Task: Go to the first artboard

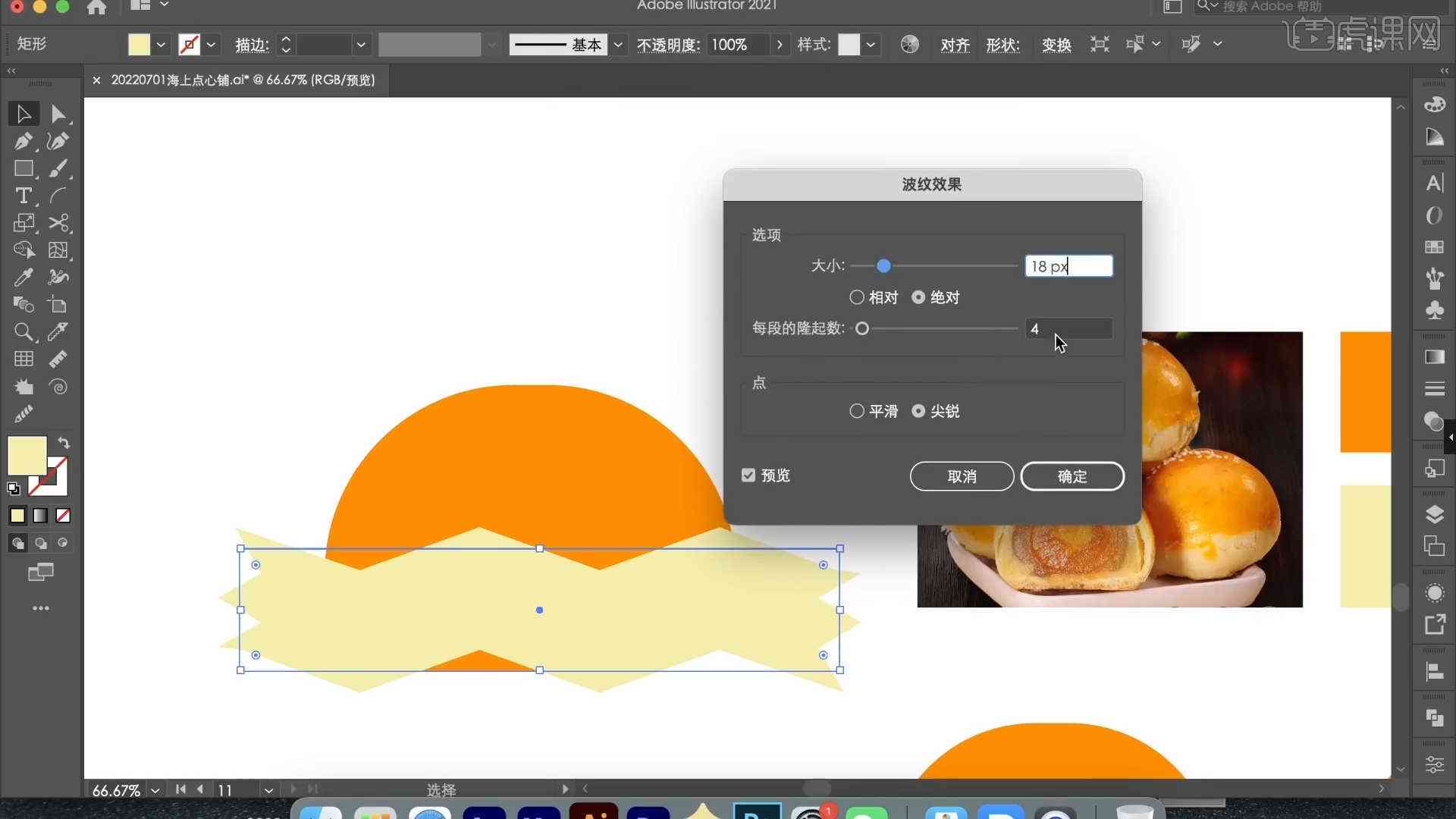Action: (180, 789)
